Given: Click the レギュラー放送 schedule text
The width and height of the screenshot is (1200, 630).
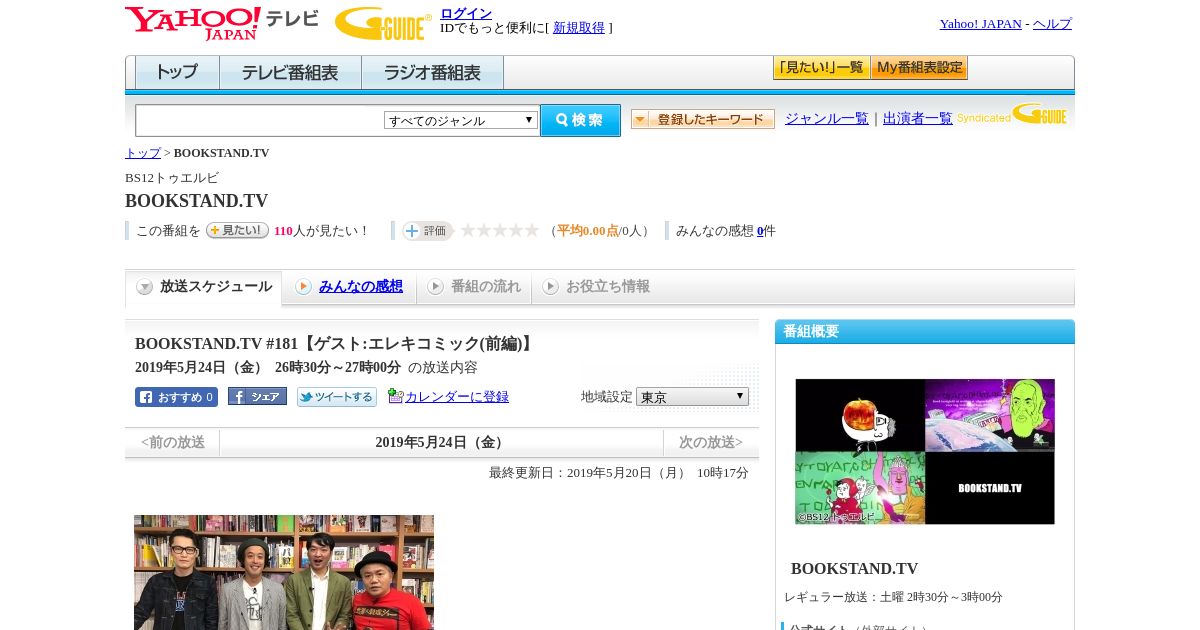Looking at the screenshot, I should pyautogui.click(x=894, y=597).
